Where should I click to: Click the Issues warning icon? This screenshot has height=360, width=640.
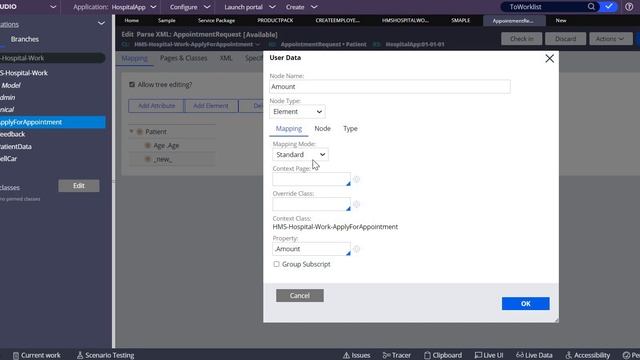point(347,355)
